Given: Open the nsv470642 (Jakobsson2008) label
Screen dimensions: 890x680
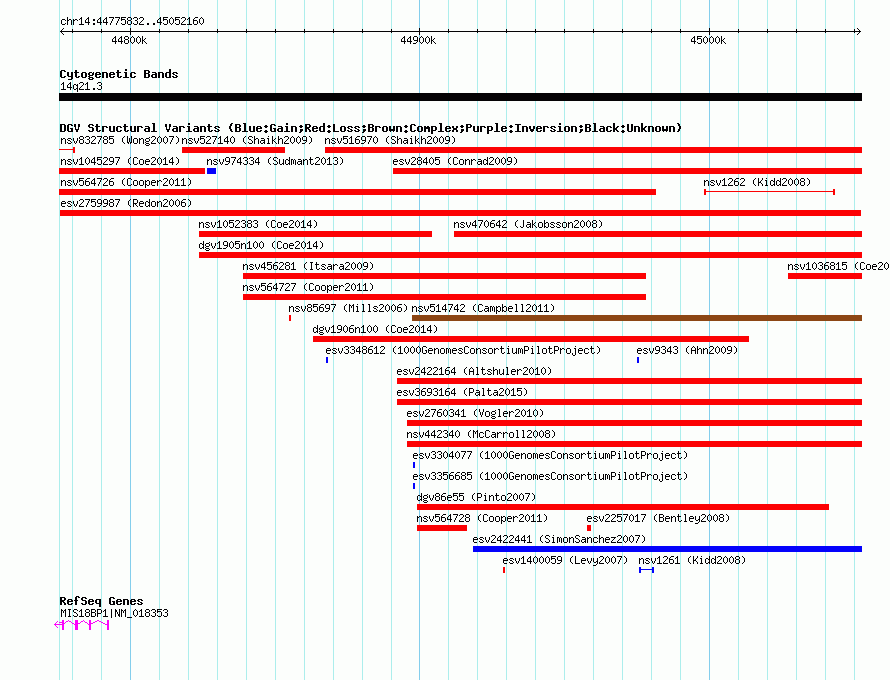Looking at the screenshot, I should (528, 224).
